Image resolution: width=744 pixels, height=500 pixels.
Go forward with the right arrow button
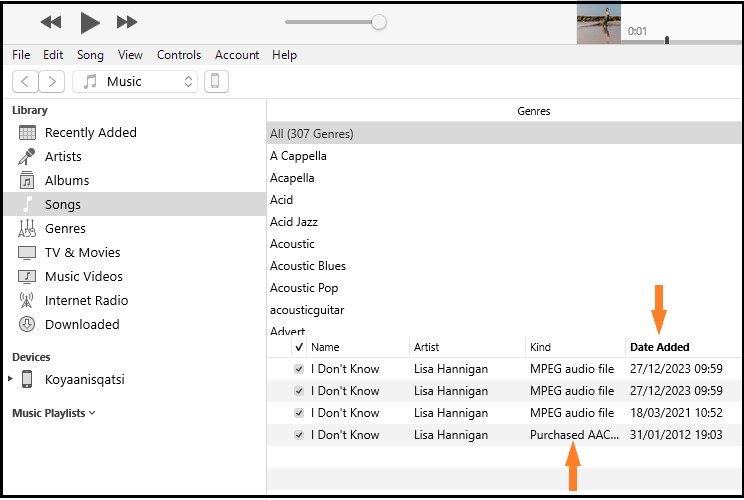52,82
